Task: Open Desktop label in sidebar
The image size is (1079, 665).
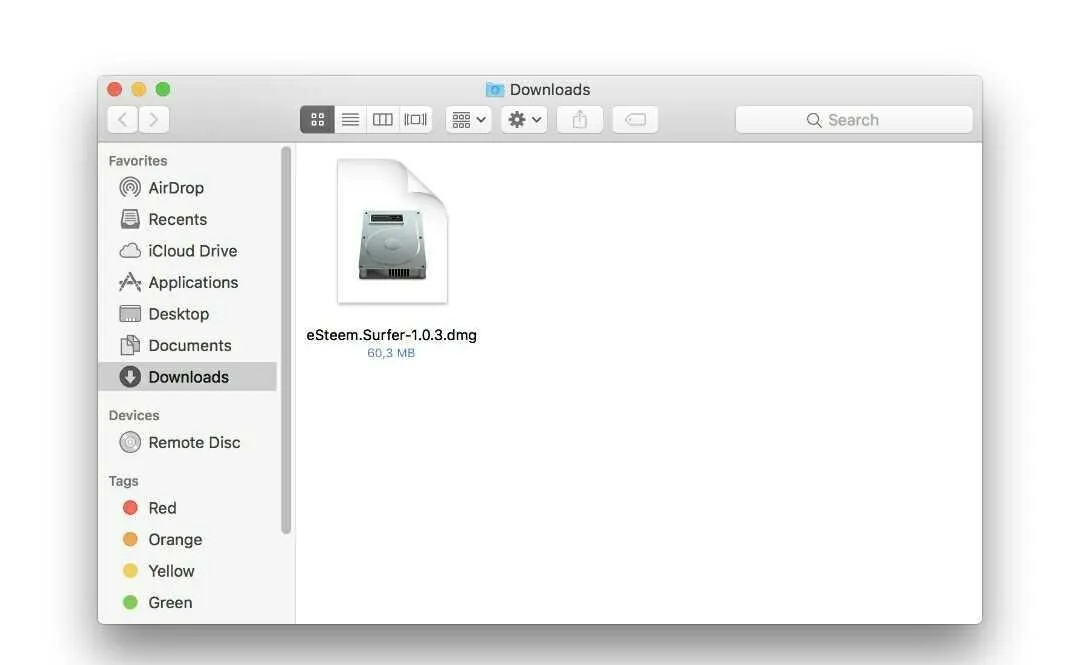Action: point(179,315)
